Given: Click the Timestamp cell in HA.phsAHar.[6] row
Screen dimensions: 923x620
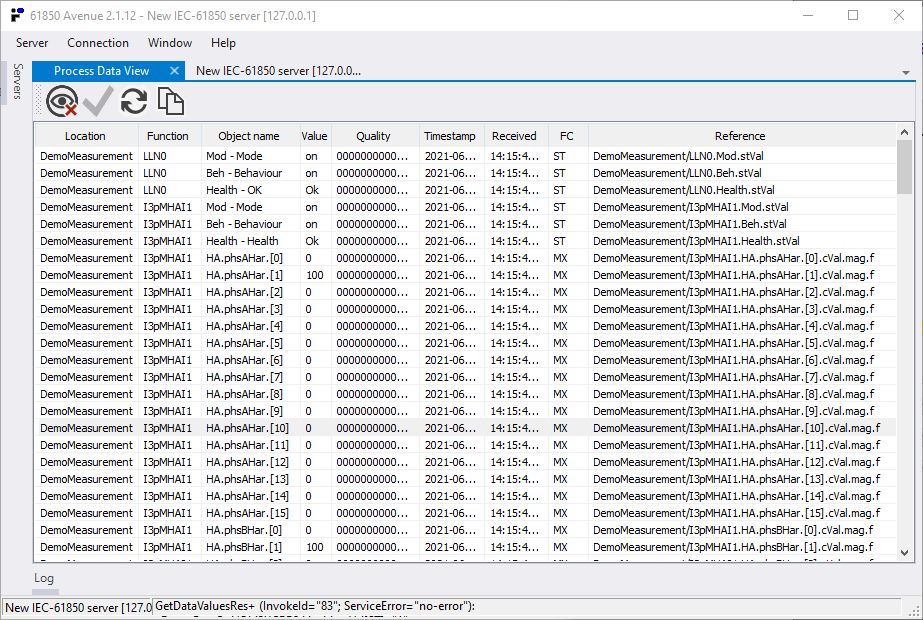Looking at the screenshot, I should (x=450, y=360).
